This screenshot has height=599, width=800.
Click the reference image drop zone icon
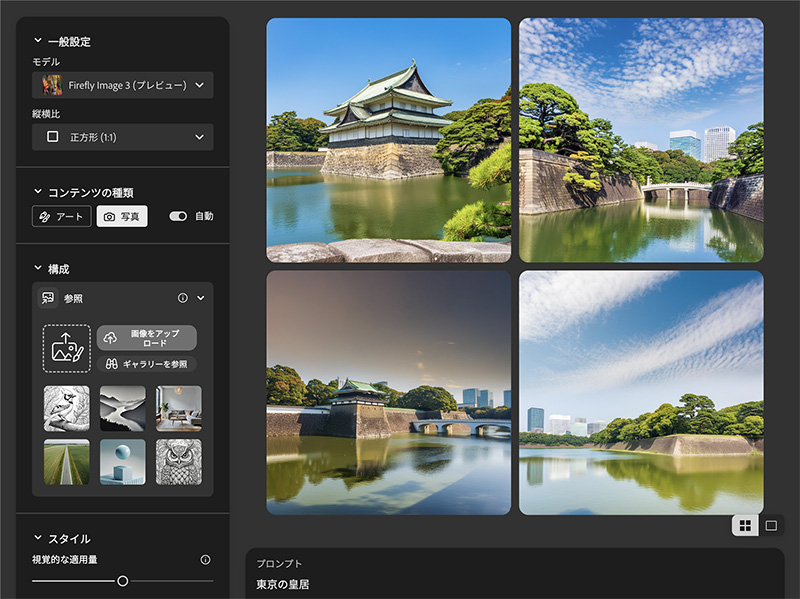[x=66, y=348]
